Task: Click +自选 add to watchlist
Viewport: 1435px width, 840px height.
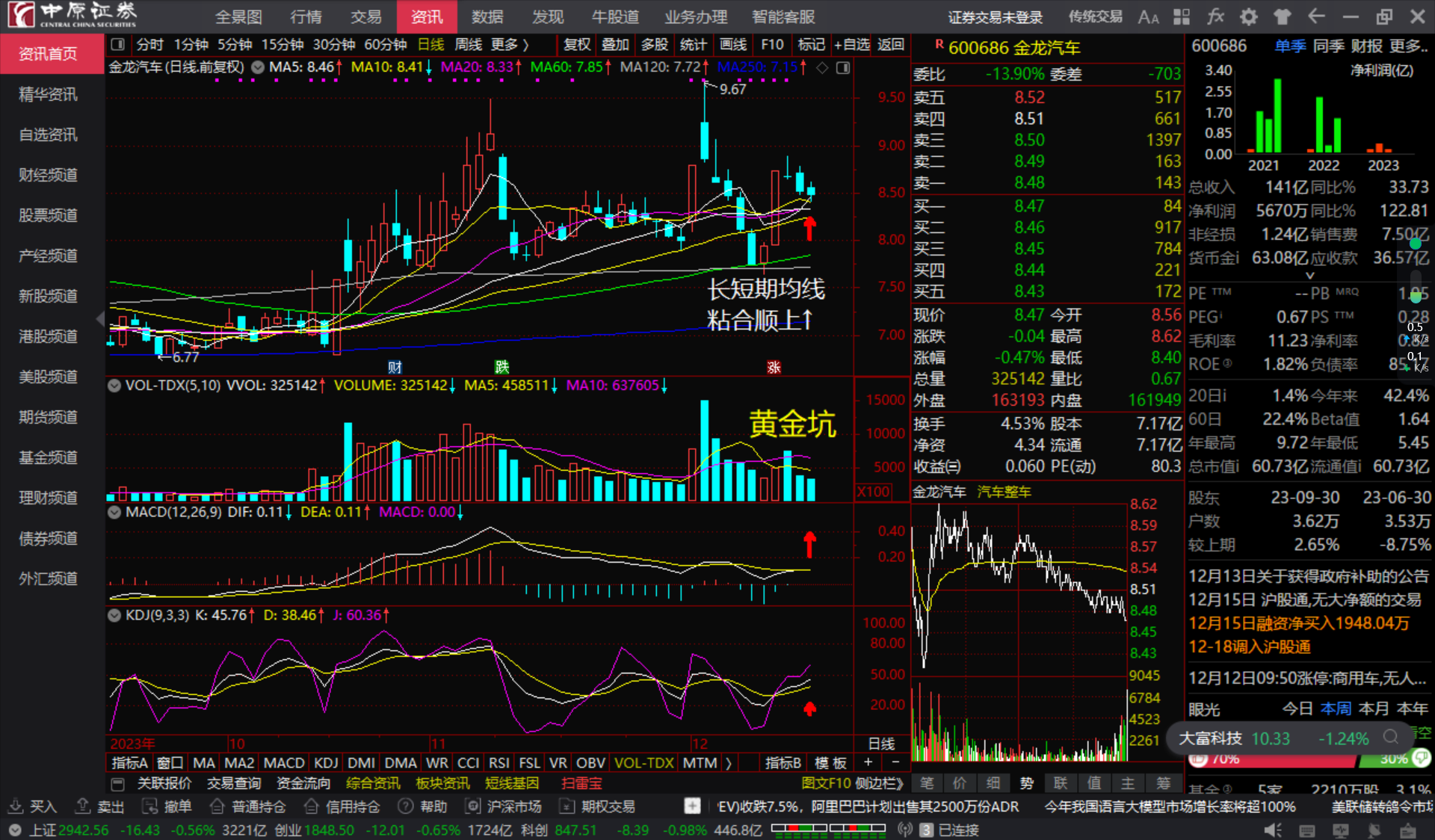Action: tap(852, 45)
